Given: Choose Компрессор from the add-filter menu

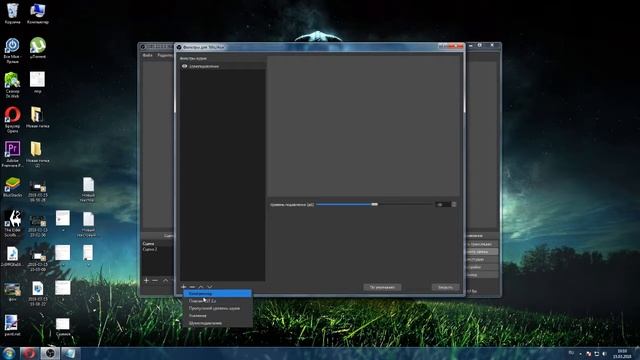Looking at the screenshot, I should coord(217,293).
